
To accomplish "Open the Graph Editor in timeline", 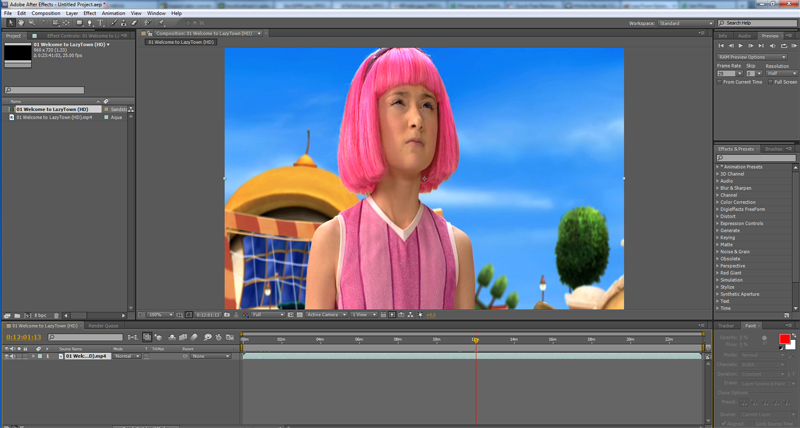I will (230, 337).
